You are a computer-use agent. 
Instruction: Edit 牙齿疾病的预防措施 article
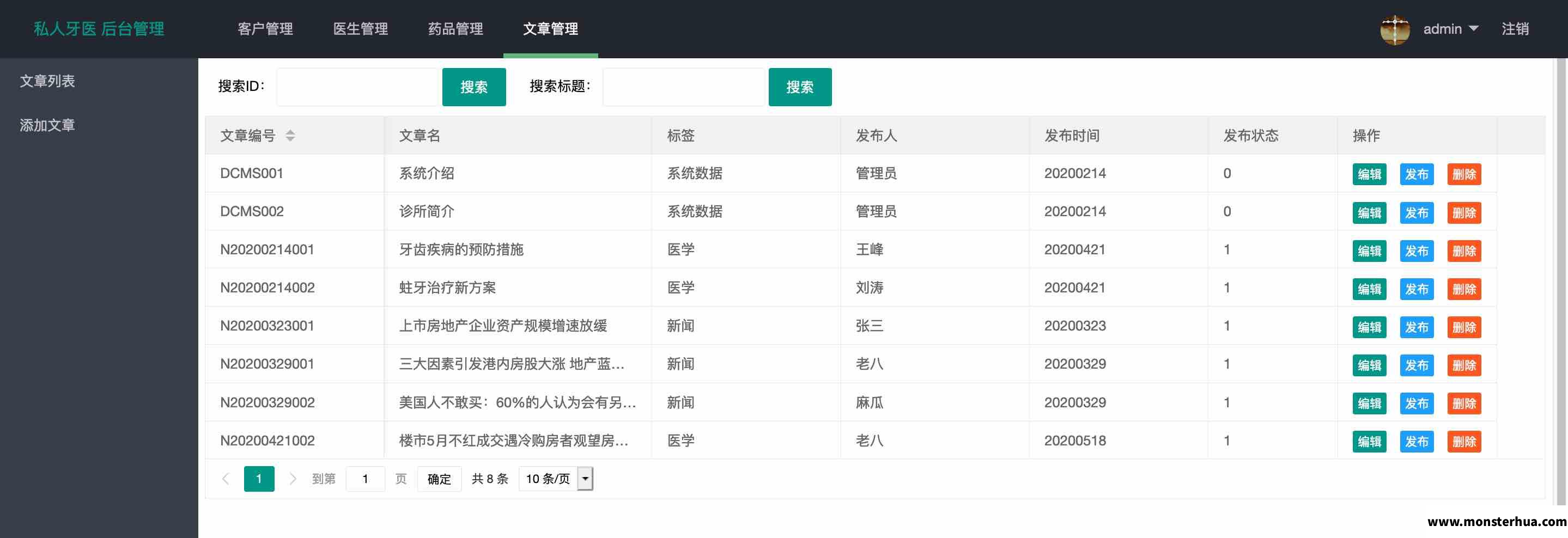pyautogui.click(x=1370, y=250)
